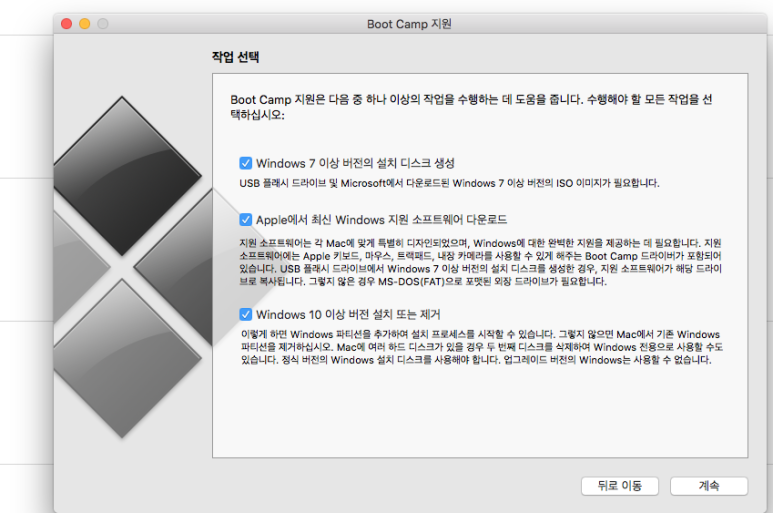Click the greyed-out zoom window button
The height and width of the screenshot is (513, 773).
(103, 24)
